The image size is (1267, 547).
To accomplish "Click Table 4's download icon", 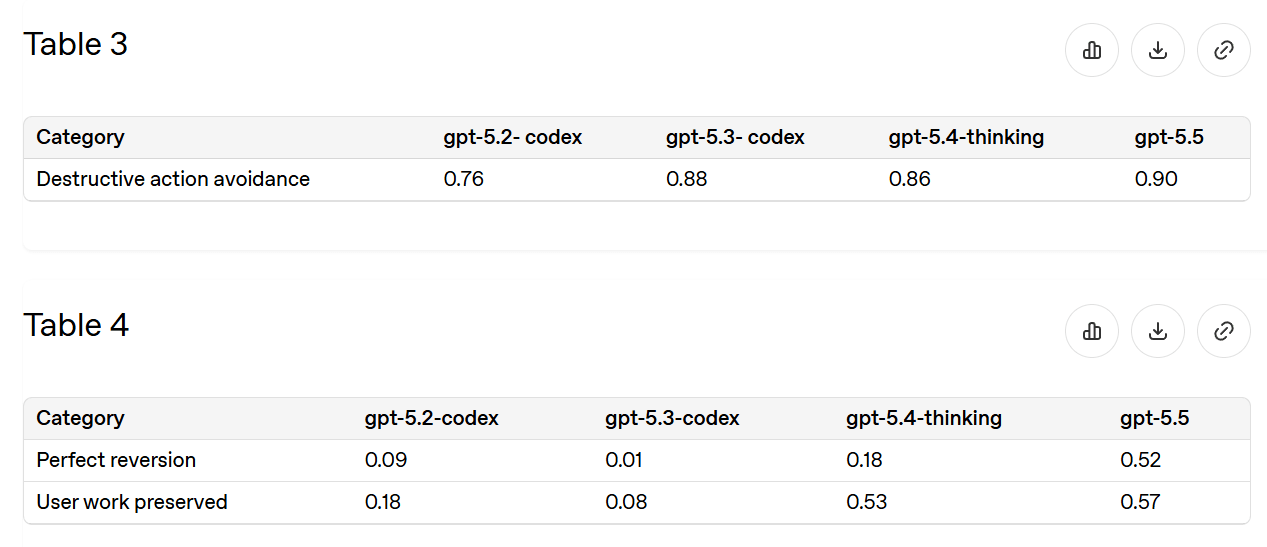I will pos(1158,331).
